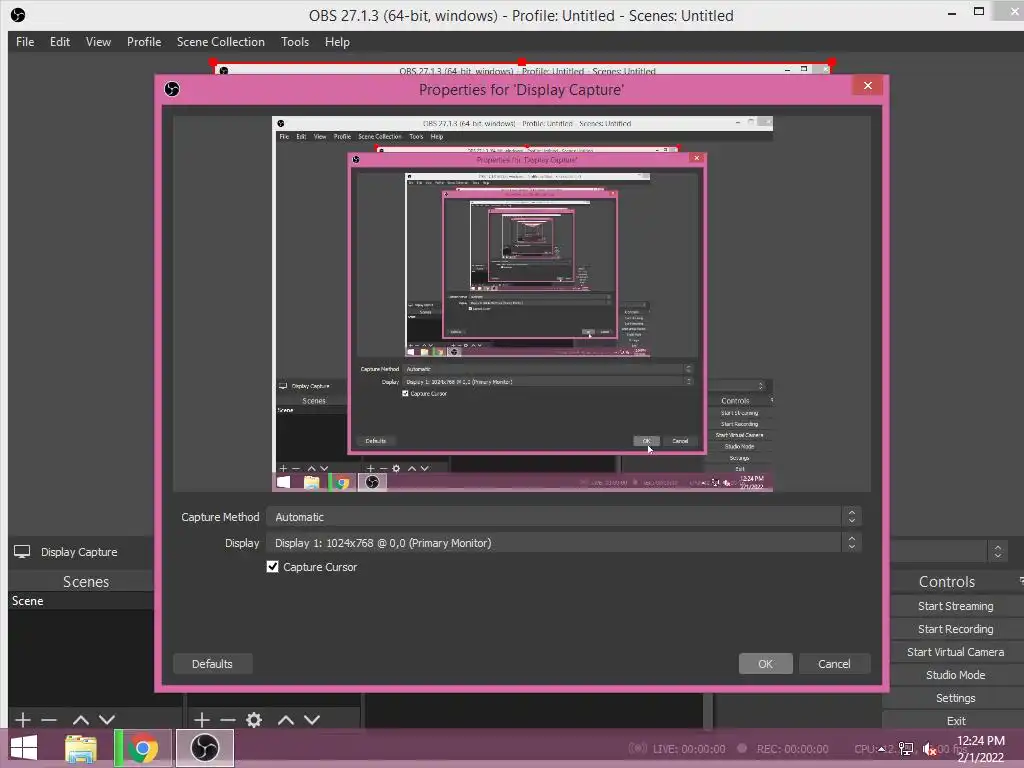The width and height of the screenshot is (1024, 768).
Task: Select the Display Capture source label
Action: [79, 552]
